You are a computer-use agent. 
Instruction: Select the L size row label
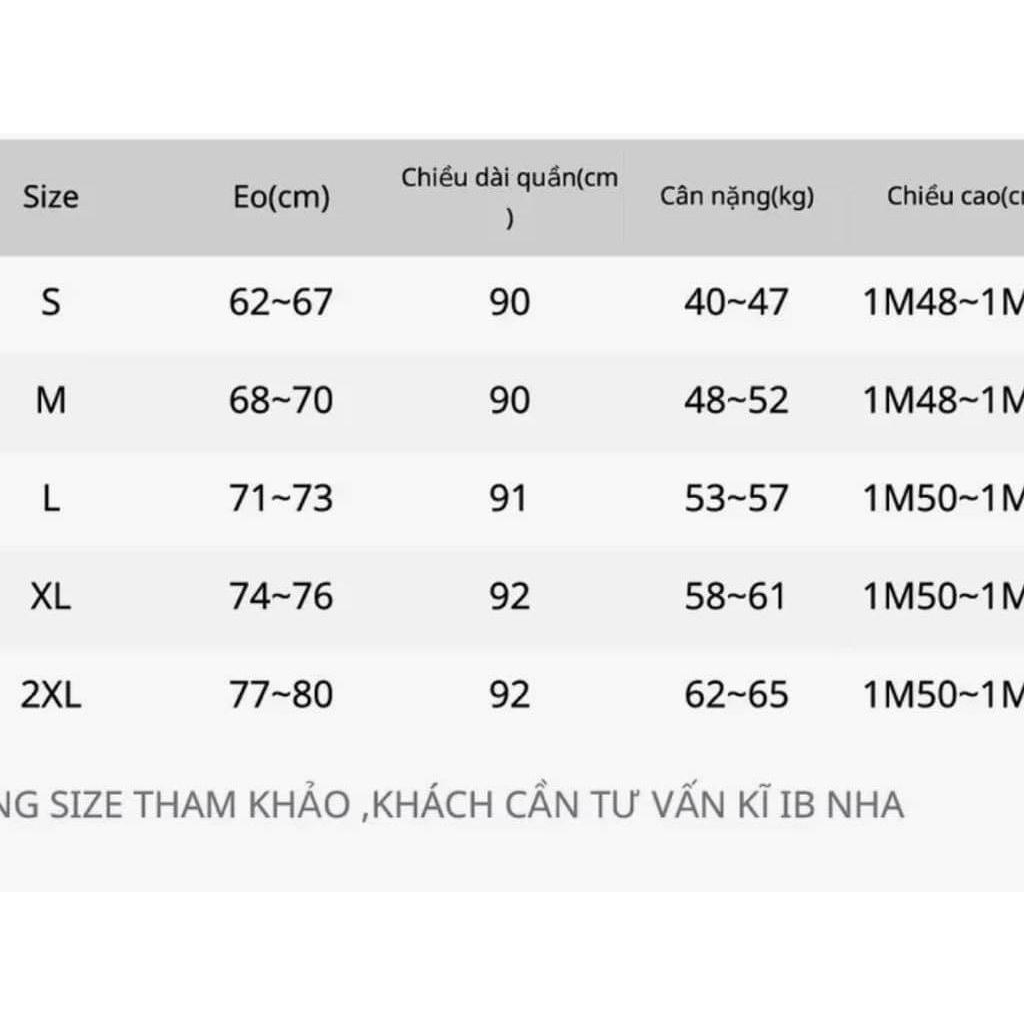51,498
